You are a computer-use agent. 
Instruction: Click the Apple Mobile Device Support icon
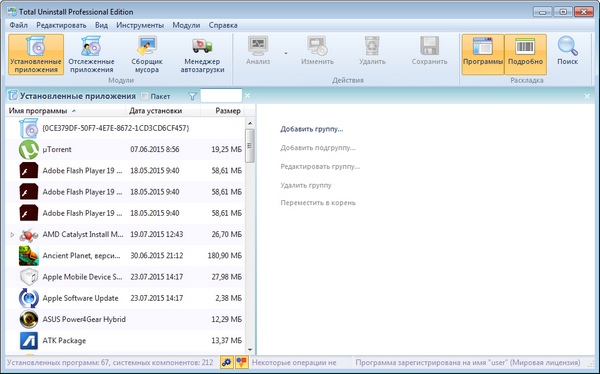[29, 277]
